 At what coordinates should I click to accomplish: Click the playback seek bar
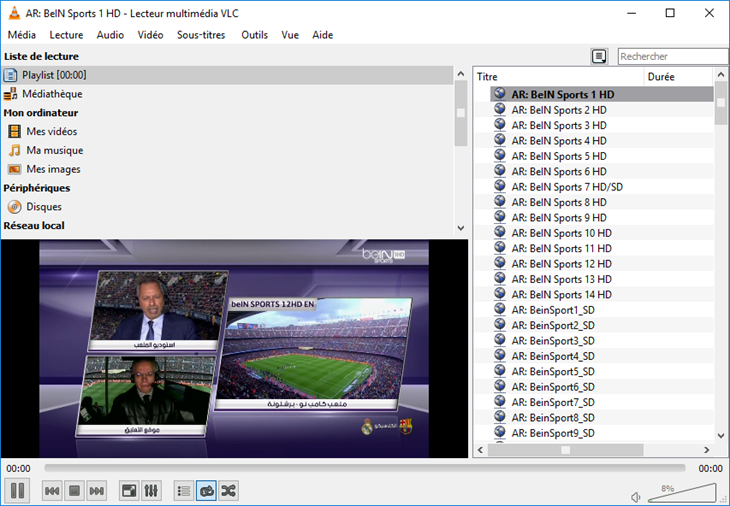click(x=365, y=467)
